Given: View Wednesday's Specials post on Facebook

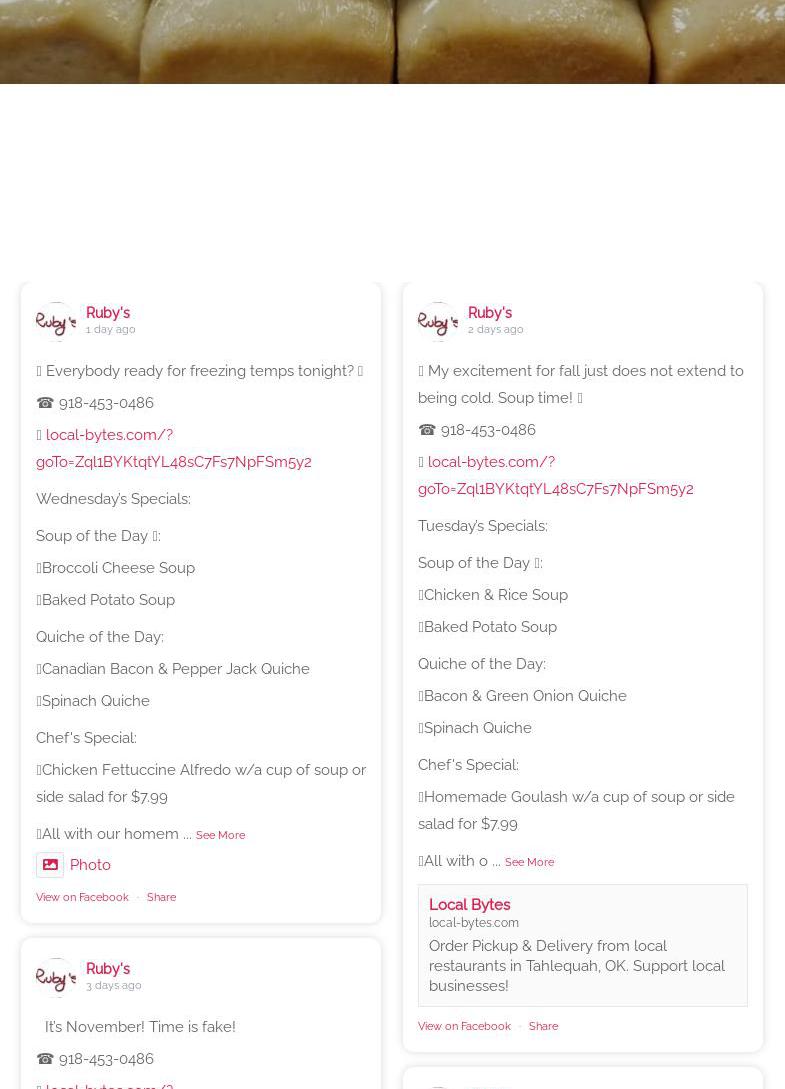Looking at the screenshot, I should [82, 897].
